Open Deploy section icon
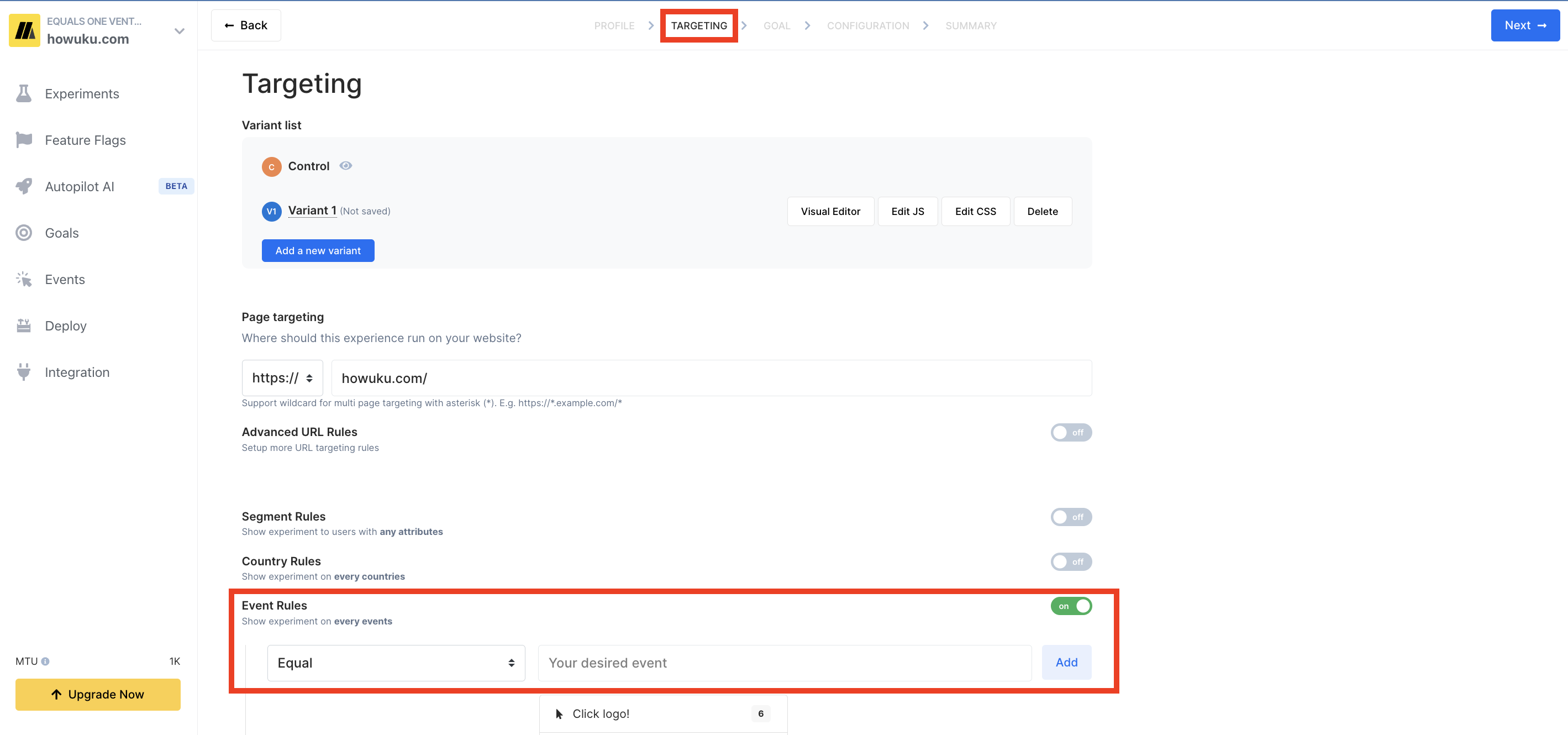The height and width of the screenshot is (735, 1568). 24,326
